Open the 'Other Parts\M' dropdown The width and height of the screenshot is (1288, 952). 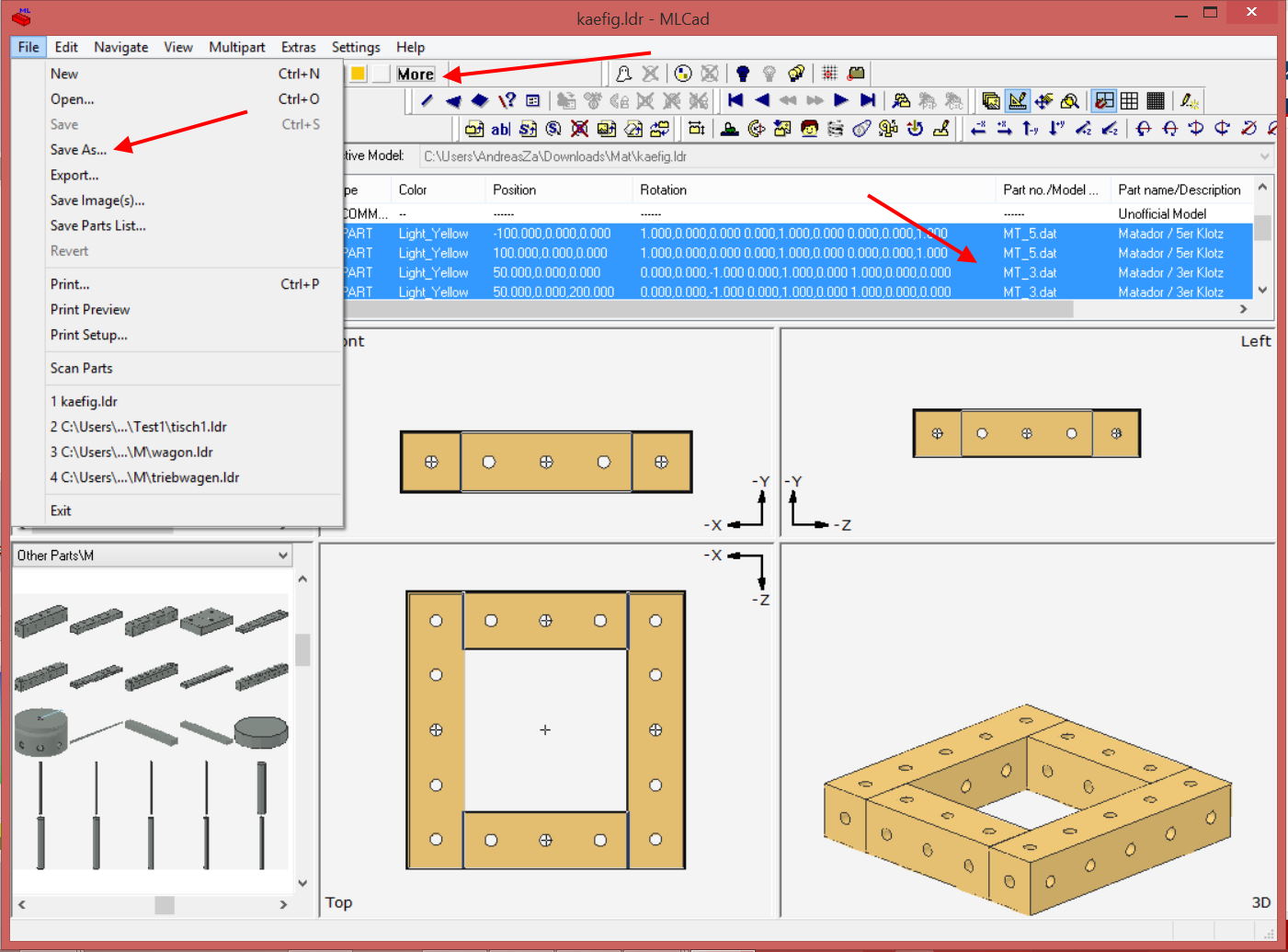(283, 556)
